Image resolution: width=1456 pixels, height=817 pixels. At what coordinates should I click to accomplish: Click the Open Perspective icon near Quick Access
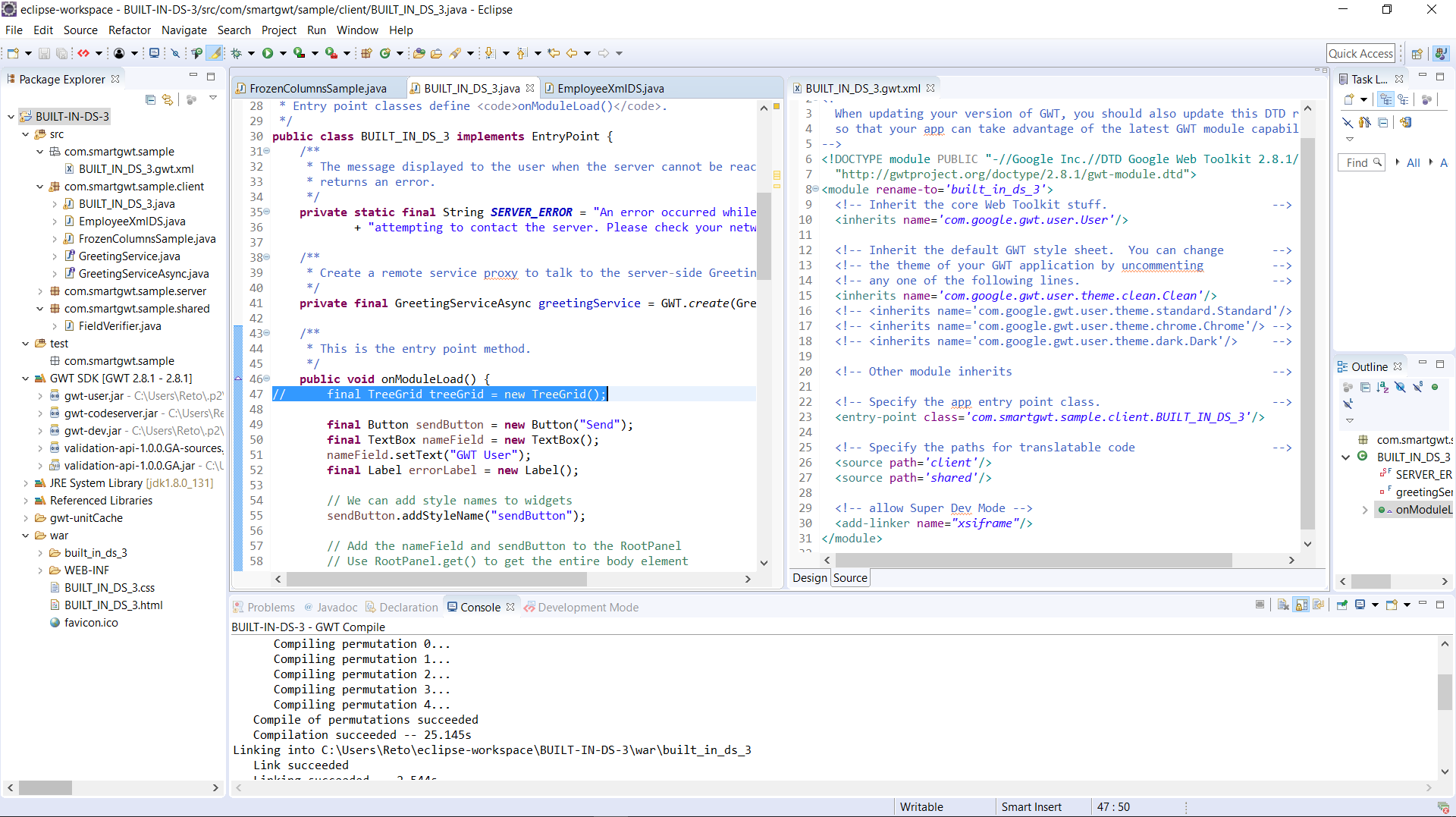pyautogui.click(x=1417, y=53)
